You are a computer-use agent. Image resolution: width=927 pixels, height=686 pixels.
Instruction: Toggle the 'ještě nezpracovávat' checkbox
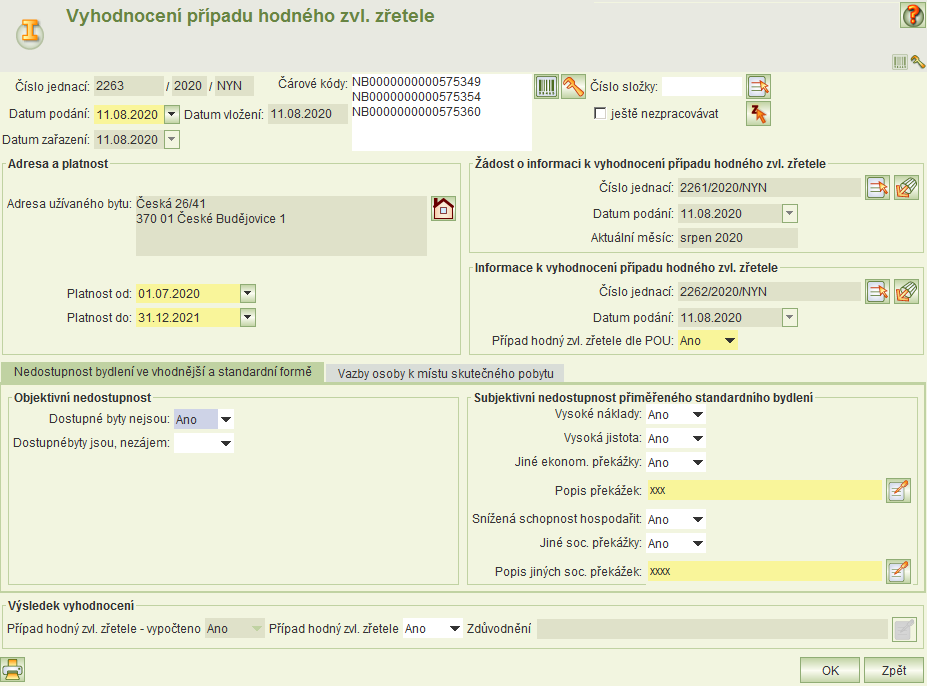pyautogui.click(x=600, y=113)
